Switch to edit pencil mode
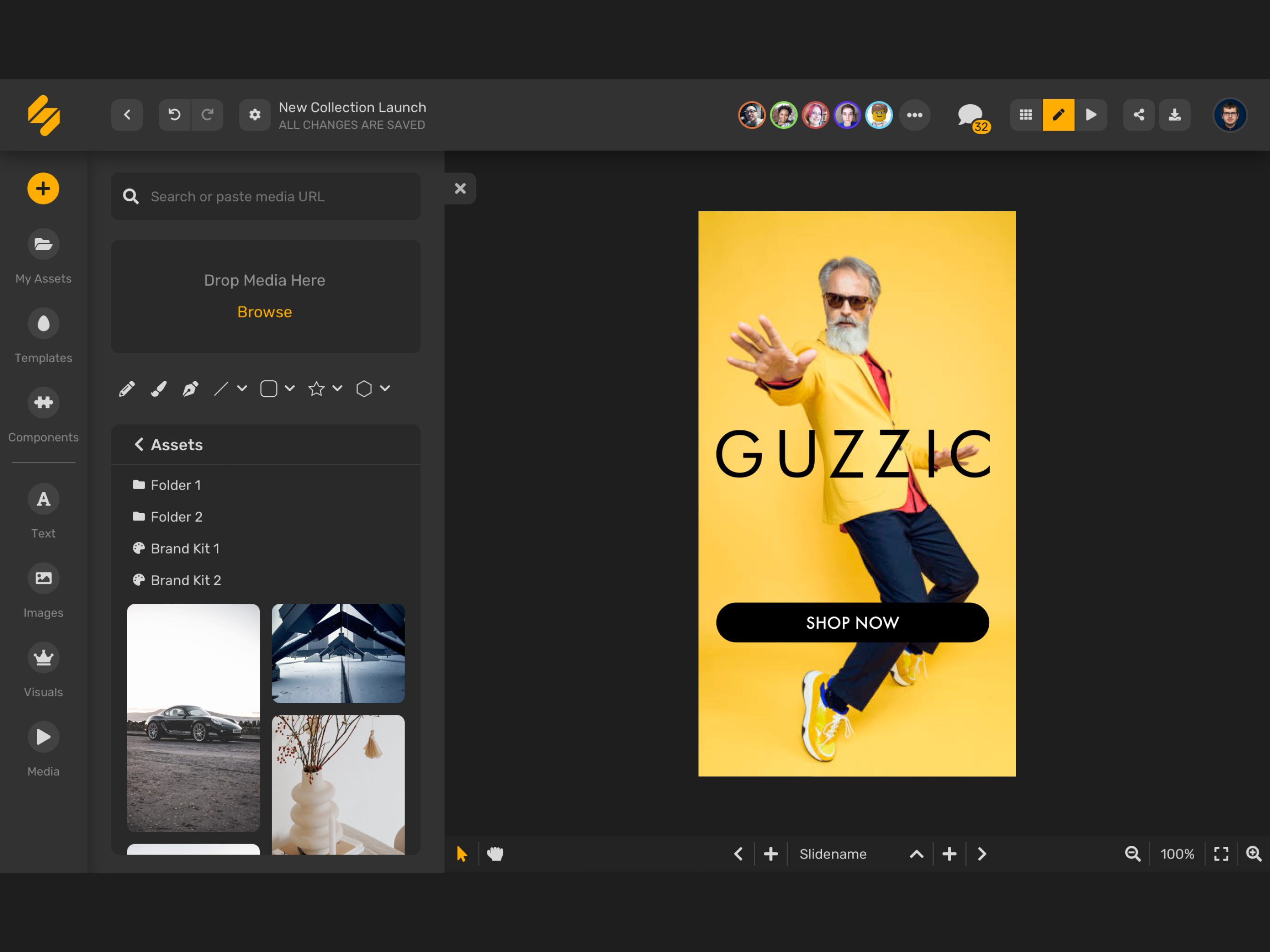 pos(1058,115)
